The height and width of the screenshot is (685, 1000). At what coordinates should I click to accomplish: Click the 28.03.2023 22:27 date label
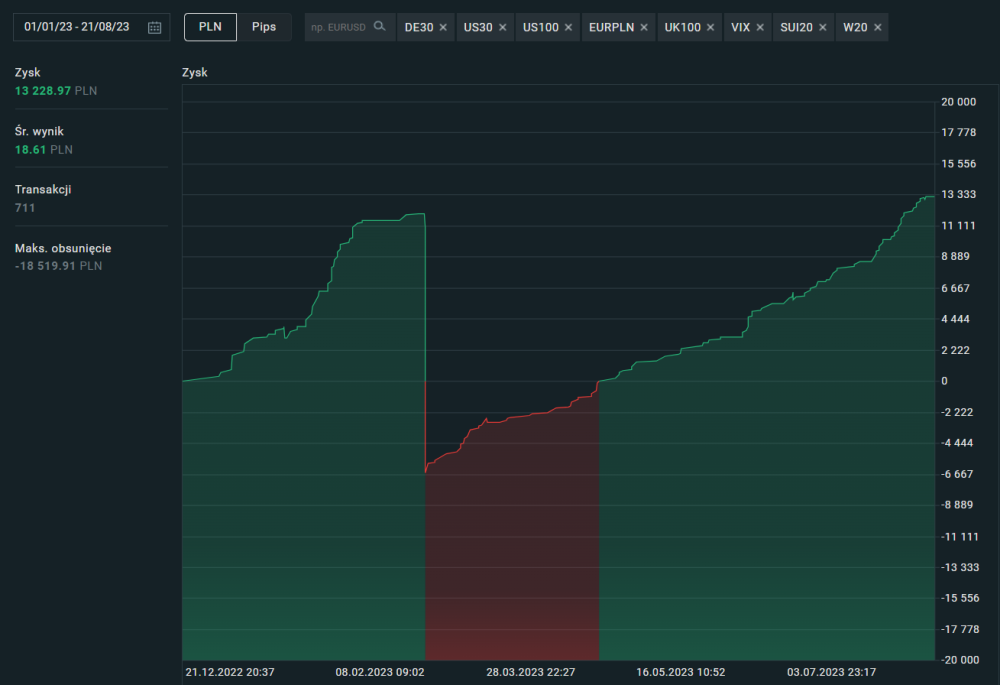tap(531, 672)
